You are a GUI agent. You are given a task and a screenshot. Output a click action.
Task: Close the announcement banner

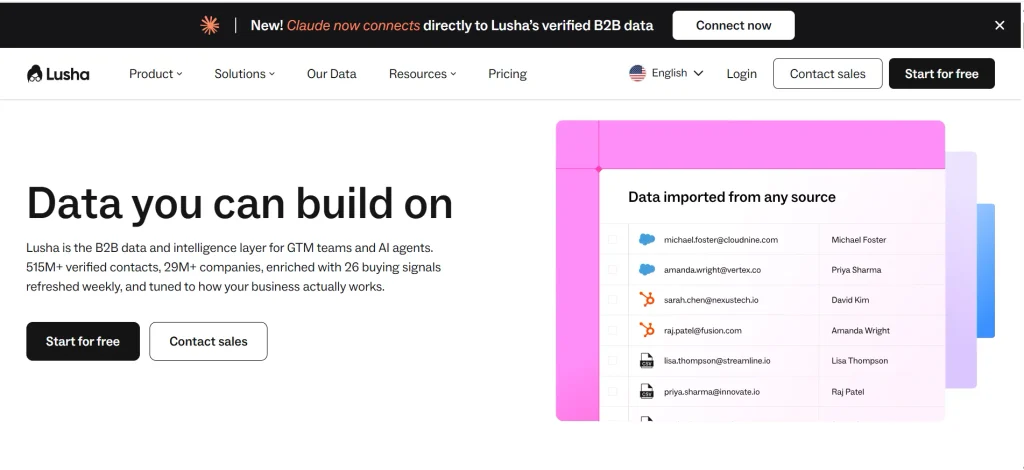[999, 25]
